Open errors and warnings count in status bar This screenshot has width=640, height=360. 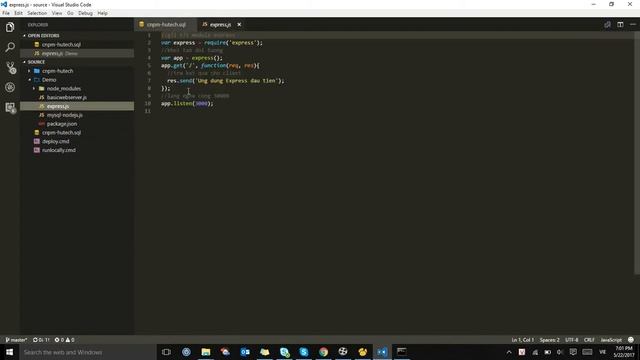point(64,340)
